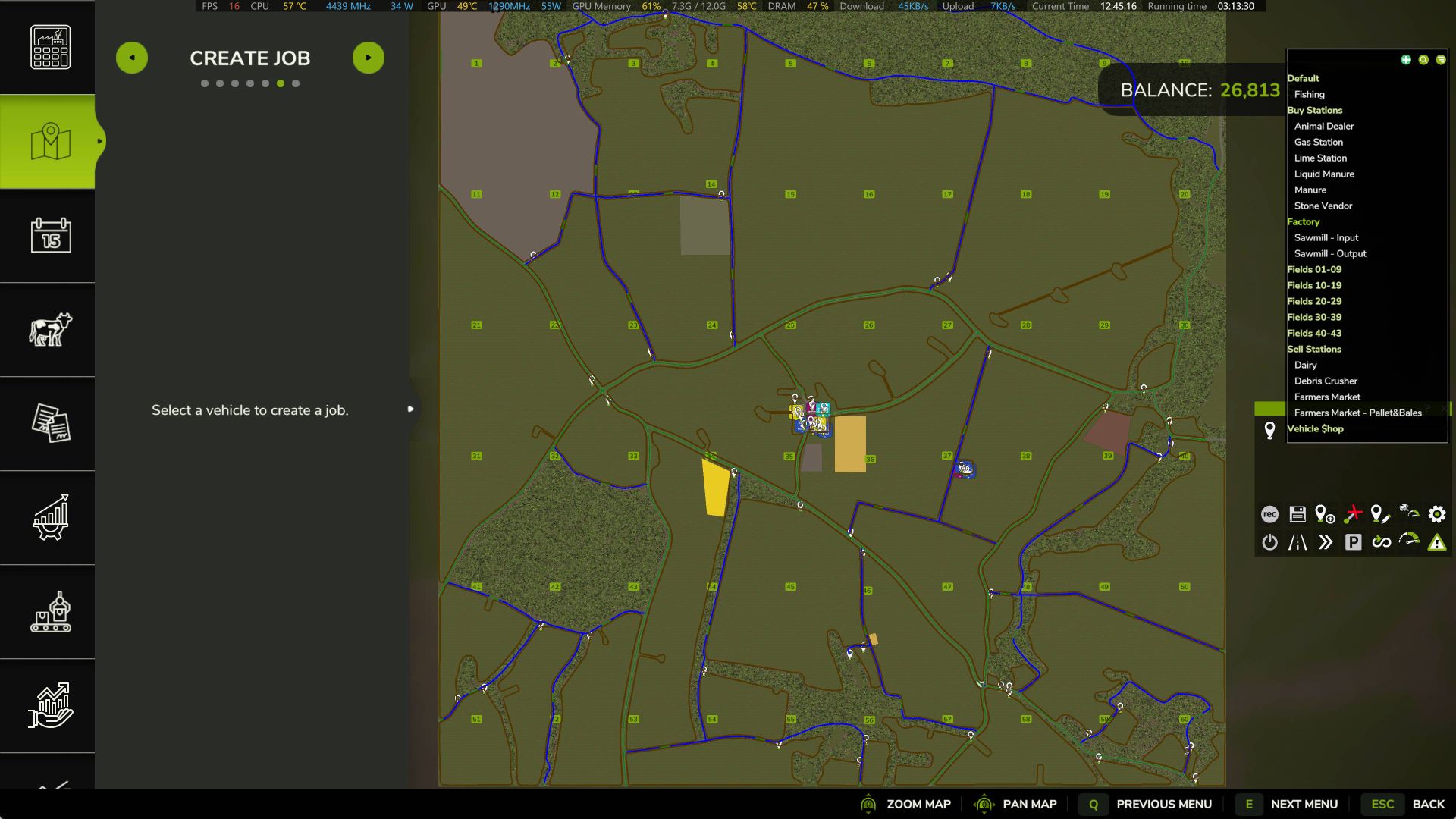This screenshot has height=819, width=1456.
Task: Click the vehicle icon near field 37
Action: click(965, 469)
